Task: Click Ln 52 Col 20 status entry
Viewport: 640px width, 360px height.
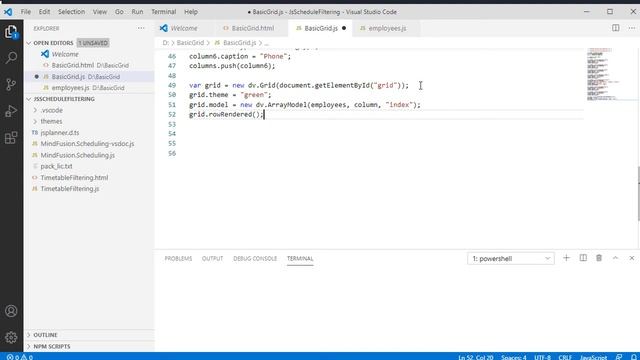Action: 476,357
